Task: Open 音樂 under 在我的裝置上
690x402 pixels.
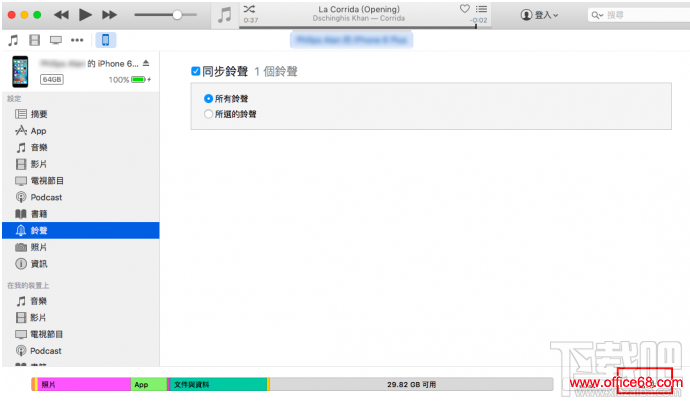Action: coord(81,301)
